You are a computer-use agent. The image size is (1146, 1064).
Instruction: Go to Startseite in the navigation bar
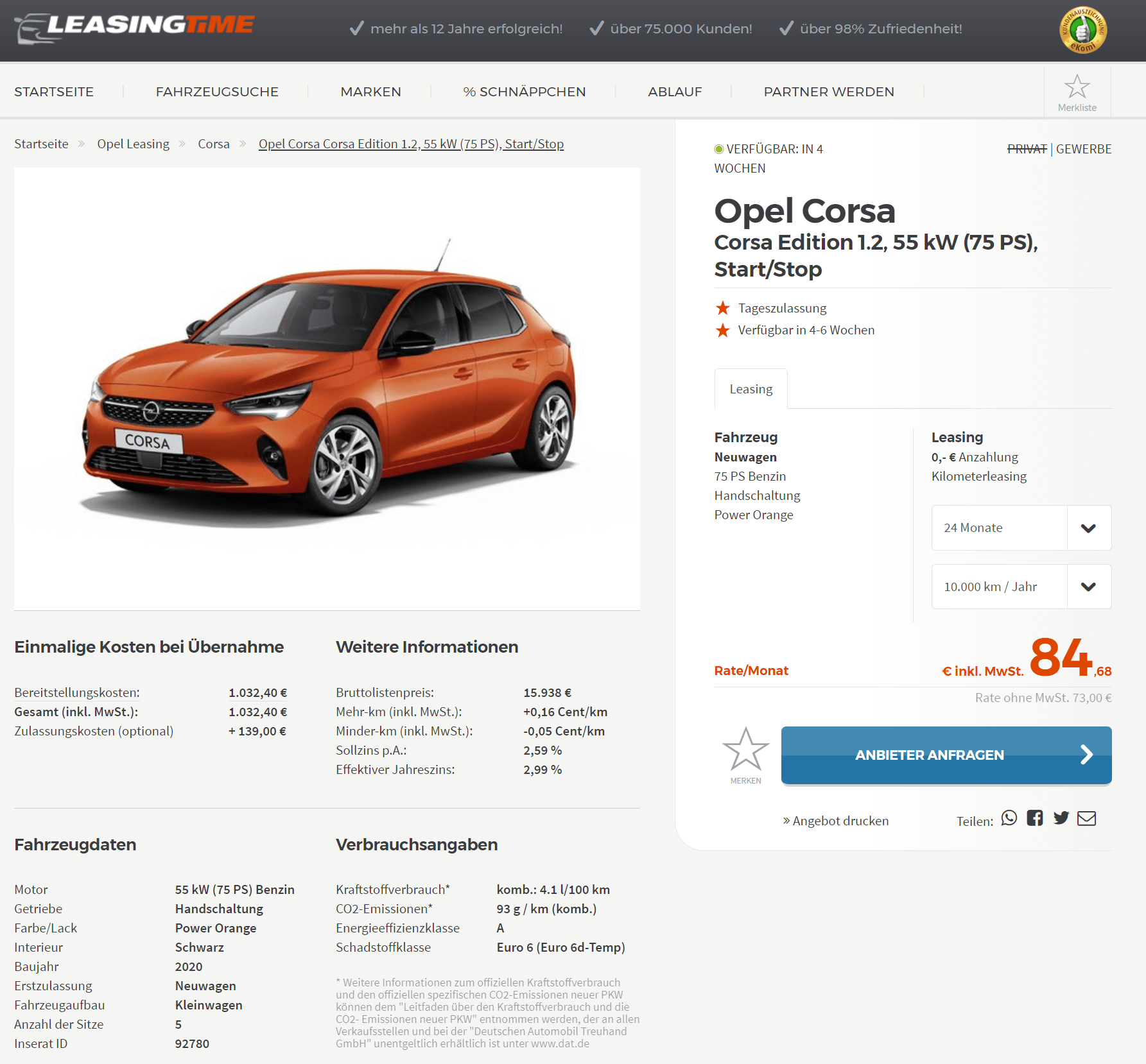(54, 92)
